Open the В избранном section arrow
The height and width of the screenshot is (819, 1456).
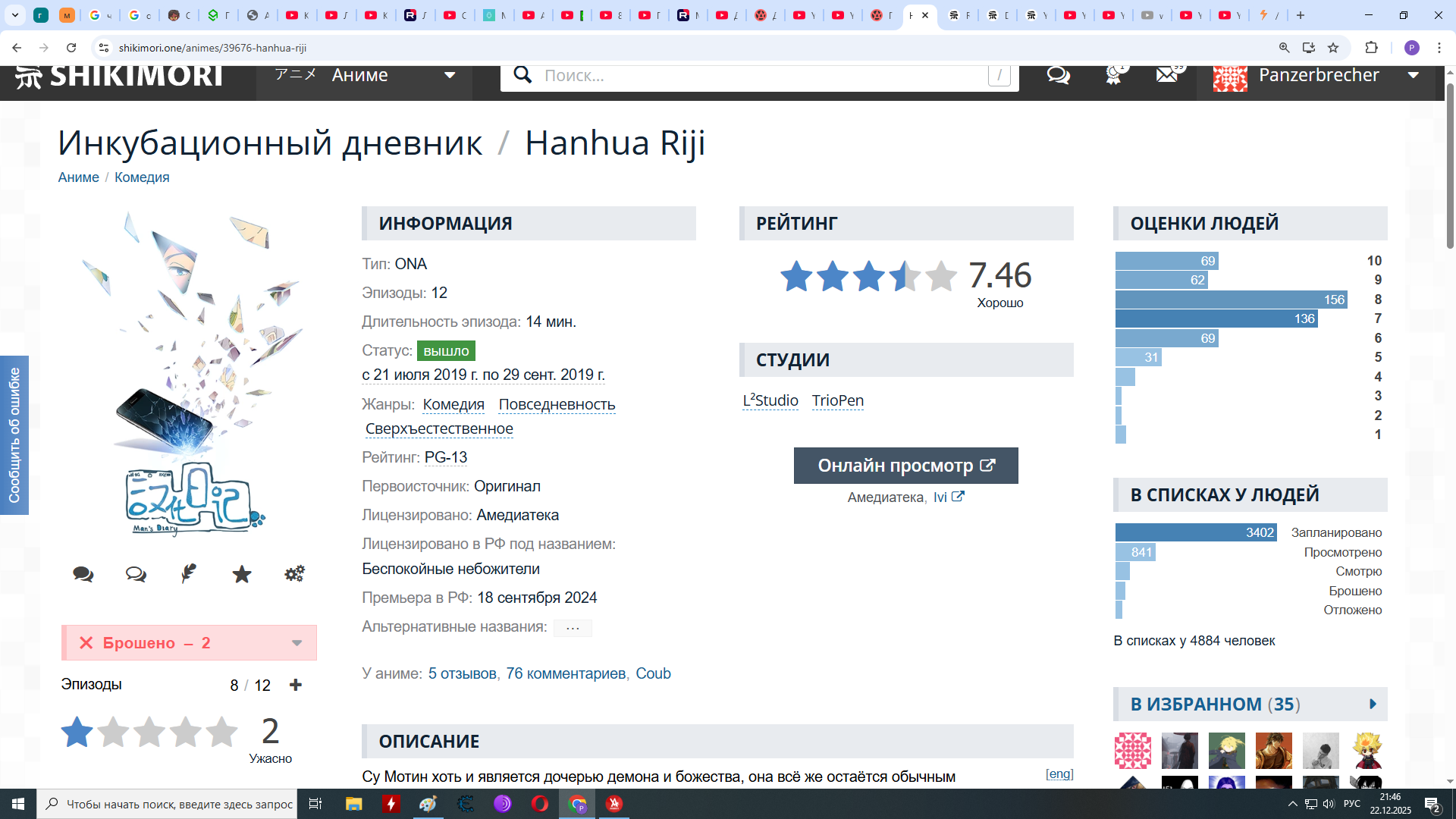tap(1373, 704)
